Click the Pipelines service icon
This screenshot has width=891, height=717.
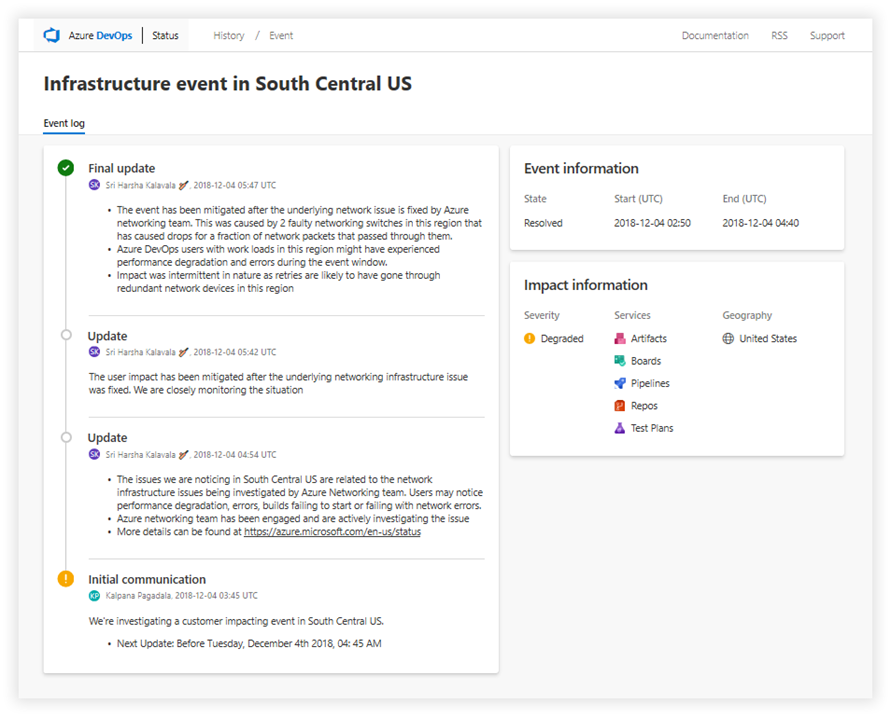[620, 384]
